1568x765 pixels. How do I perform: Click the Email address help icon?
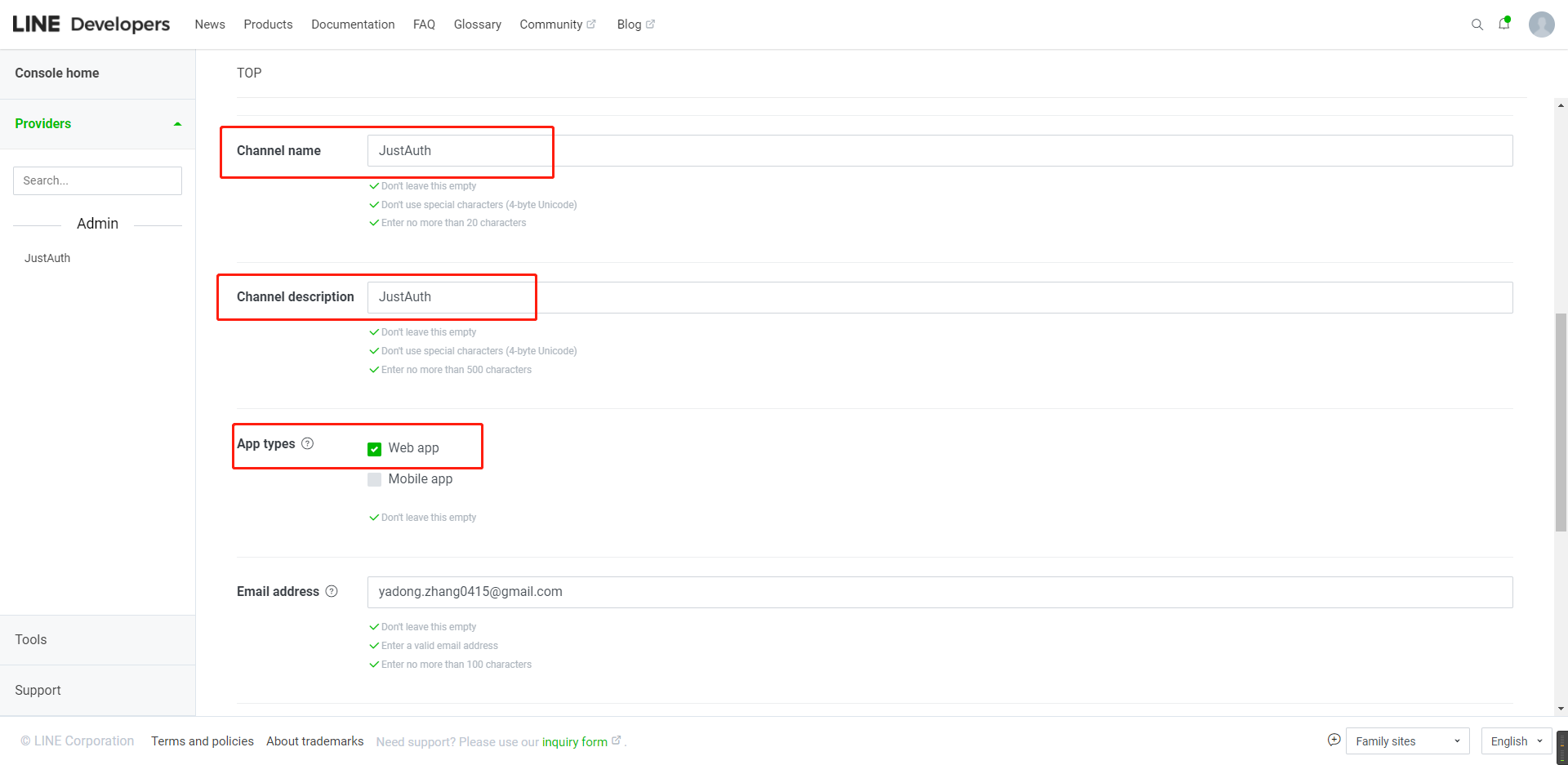(332, 591)
